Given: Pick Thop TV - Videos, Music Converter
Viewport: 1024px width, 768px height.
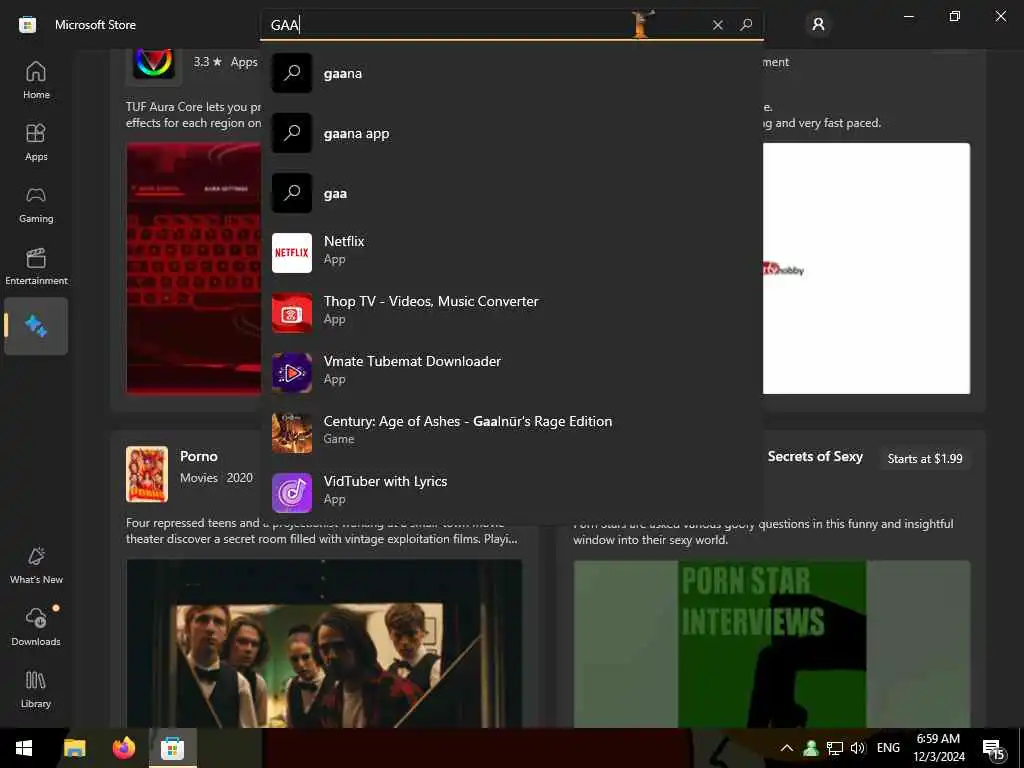Looking at the screenshot, I should [431, 301].
